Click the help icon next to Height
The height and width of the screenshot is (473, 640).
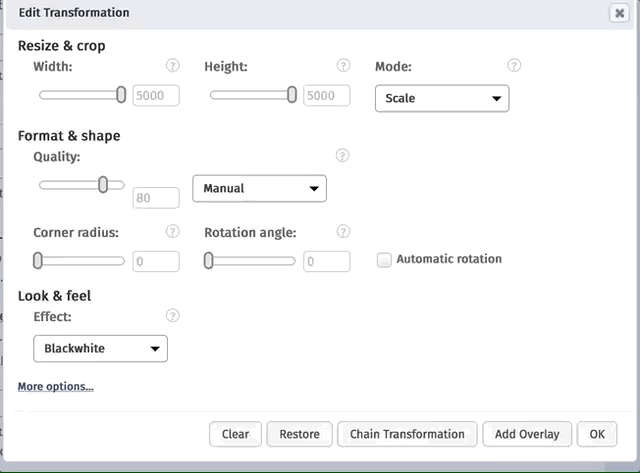click(x=343, y=66)
